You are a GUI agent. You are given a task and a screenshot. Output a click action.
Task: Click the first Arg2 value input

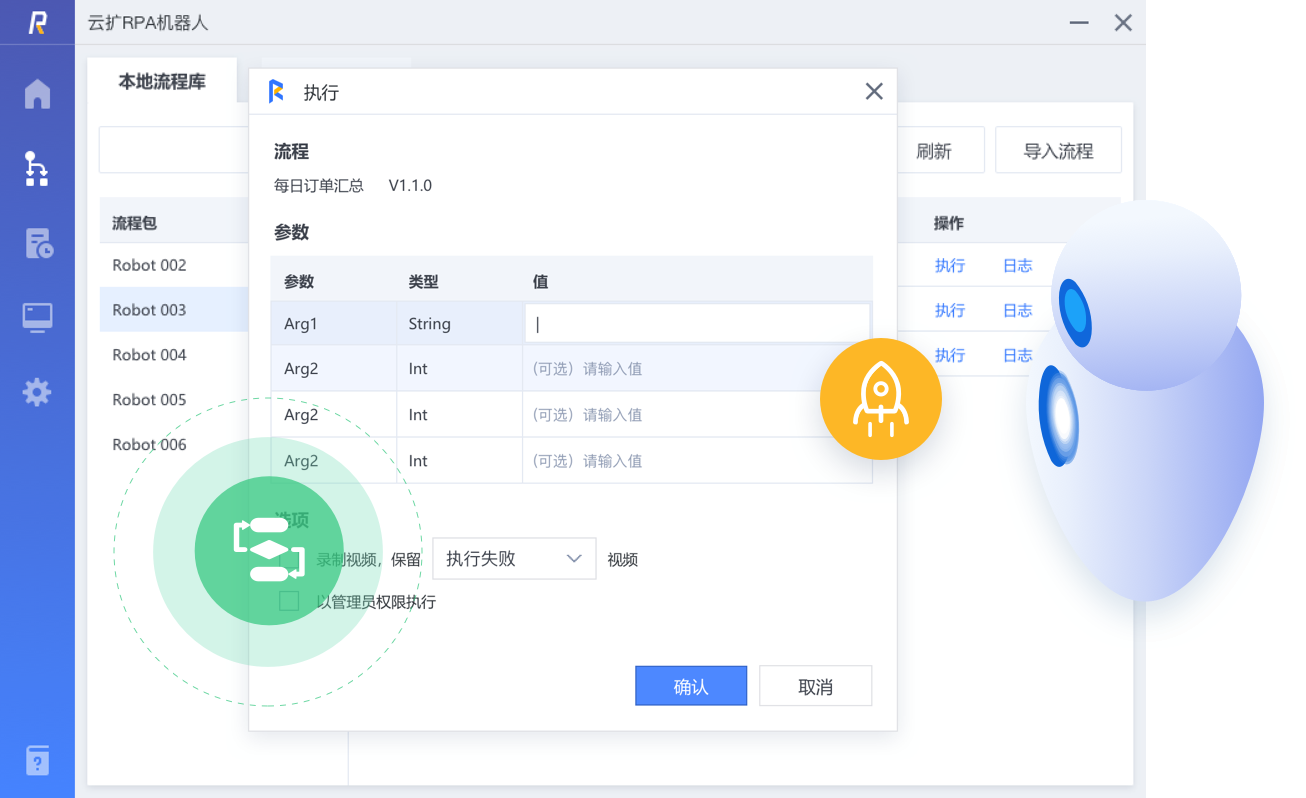coord(696,369)
